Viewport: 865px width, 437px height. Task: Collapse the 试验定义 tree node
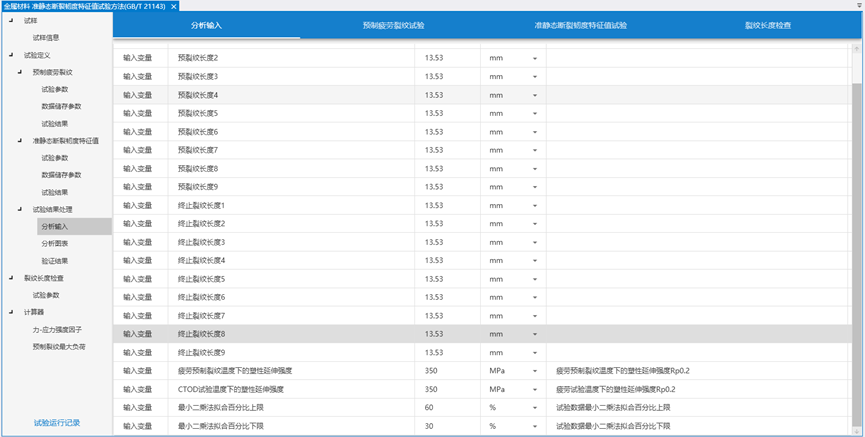pyautogui.click(x=11, y=55)
